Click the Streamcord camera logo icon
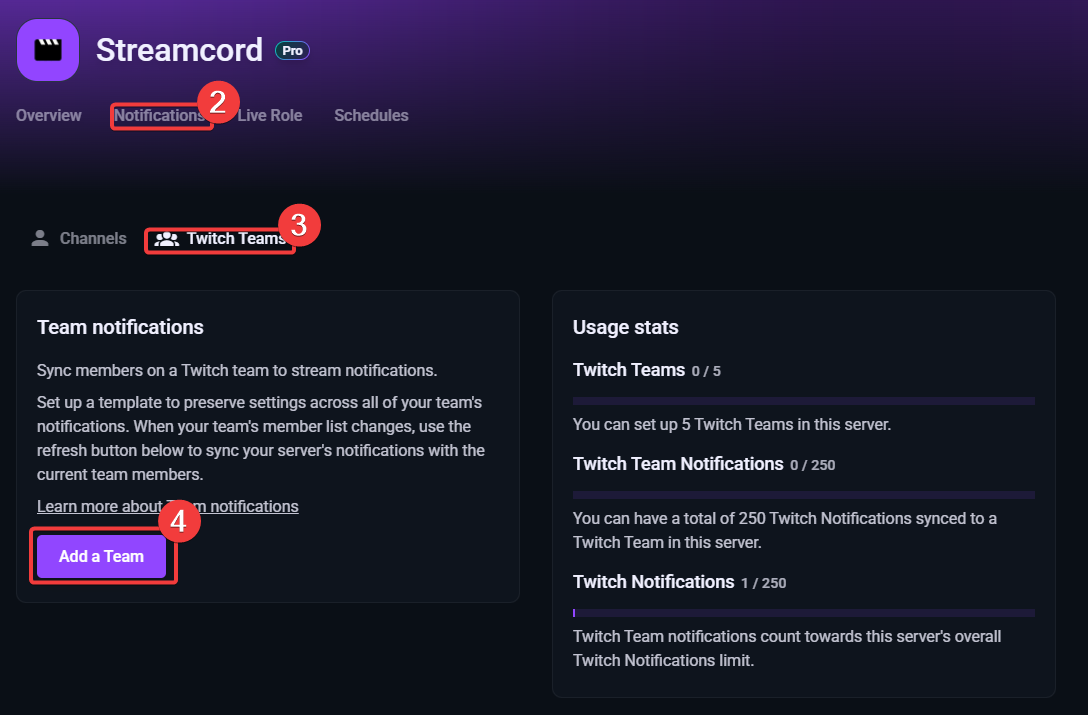Viewport: 1088px width, 715px height. 47,49
